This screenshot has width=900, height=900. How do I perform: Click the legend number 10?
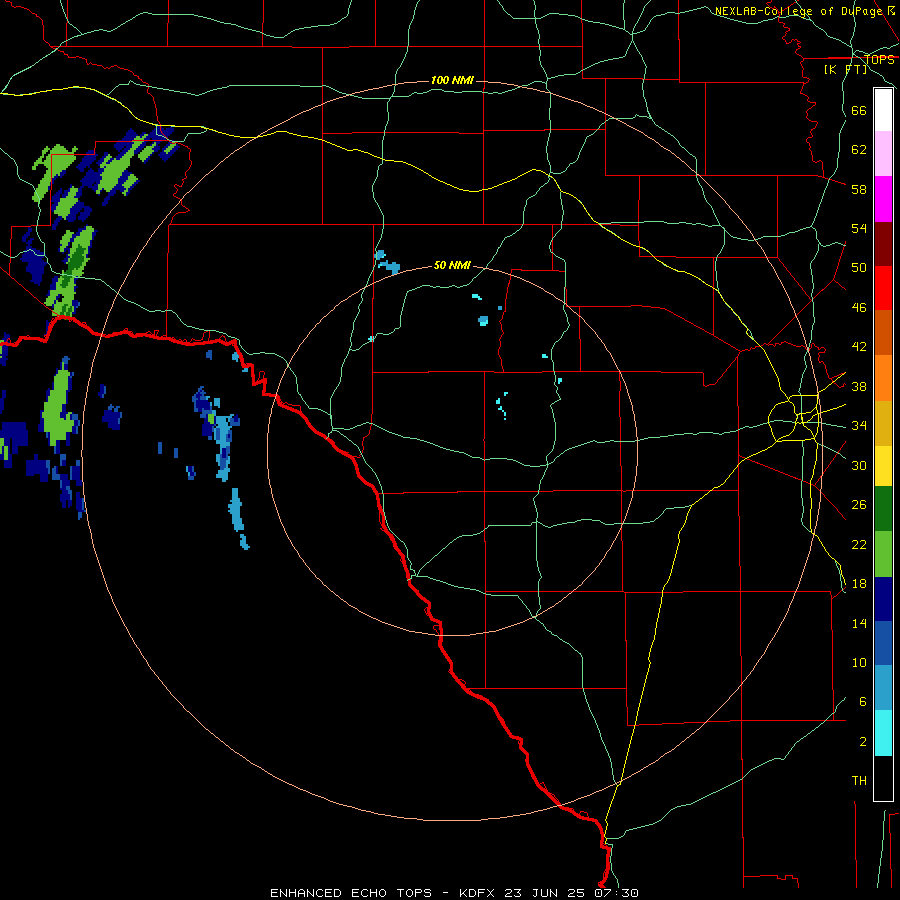coord(859,662)
